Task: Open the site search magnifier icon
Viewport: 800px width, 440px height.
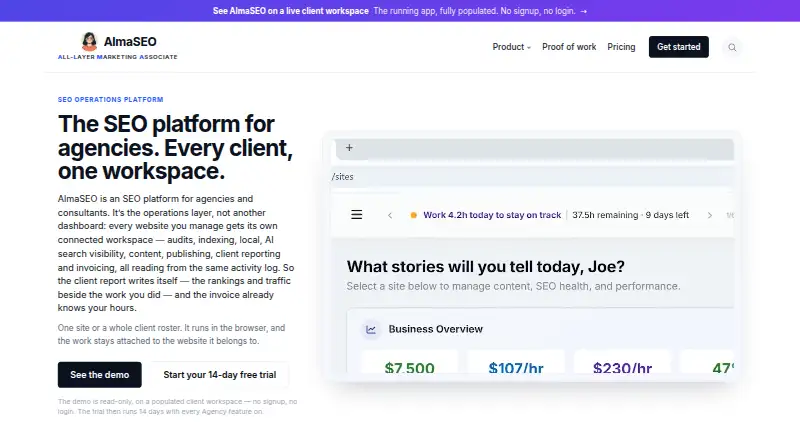Action: (732, 47)
